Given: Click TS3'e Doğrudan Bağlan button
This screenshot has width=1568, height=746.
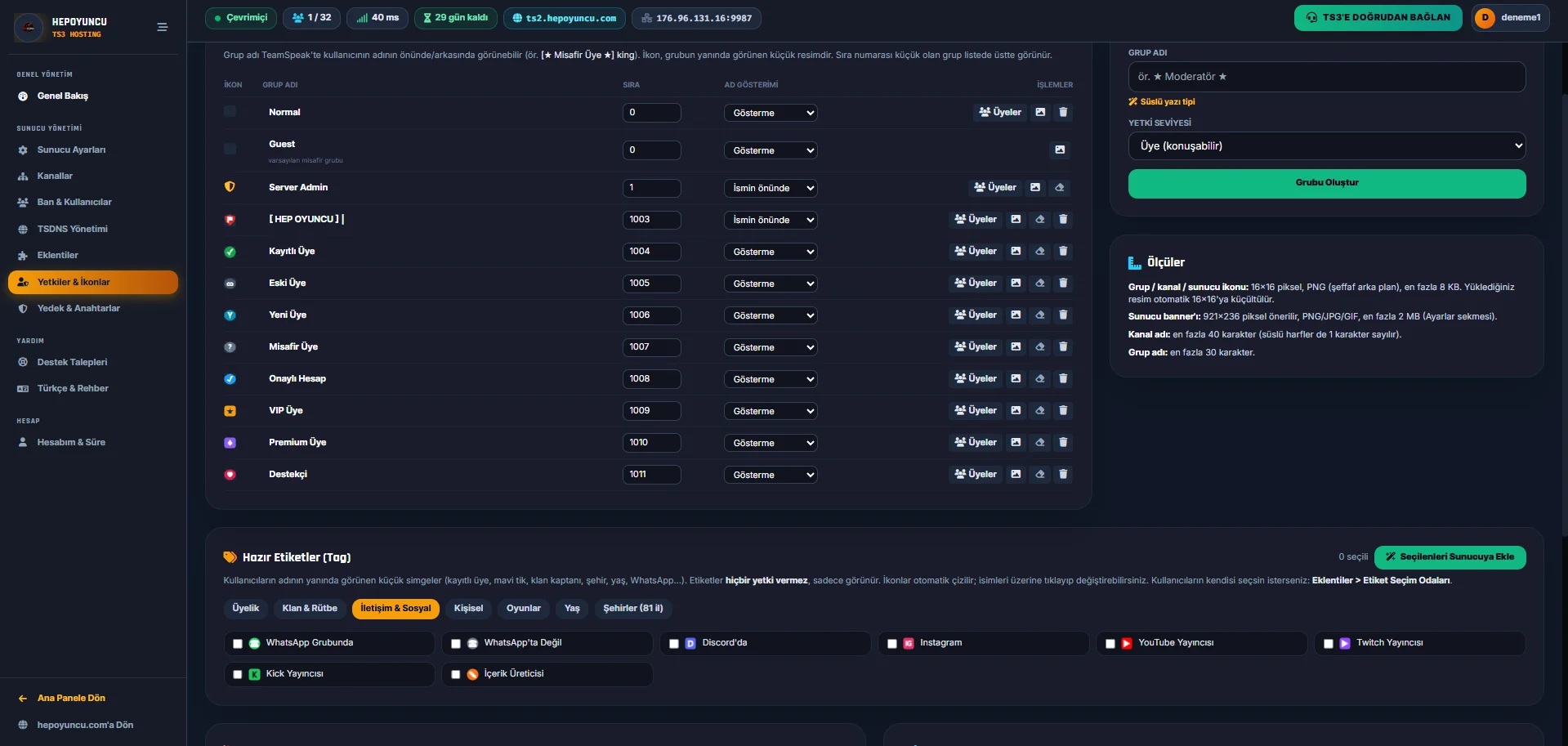Looking at the screenshot, I should tap(1378, 18).
